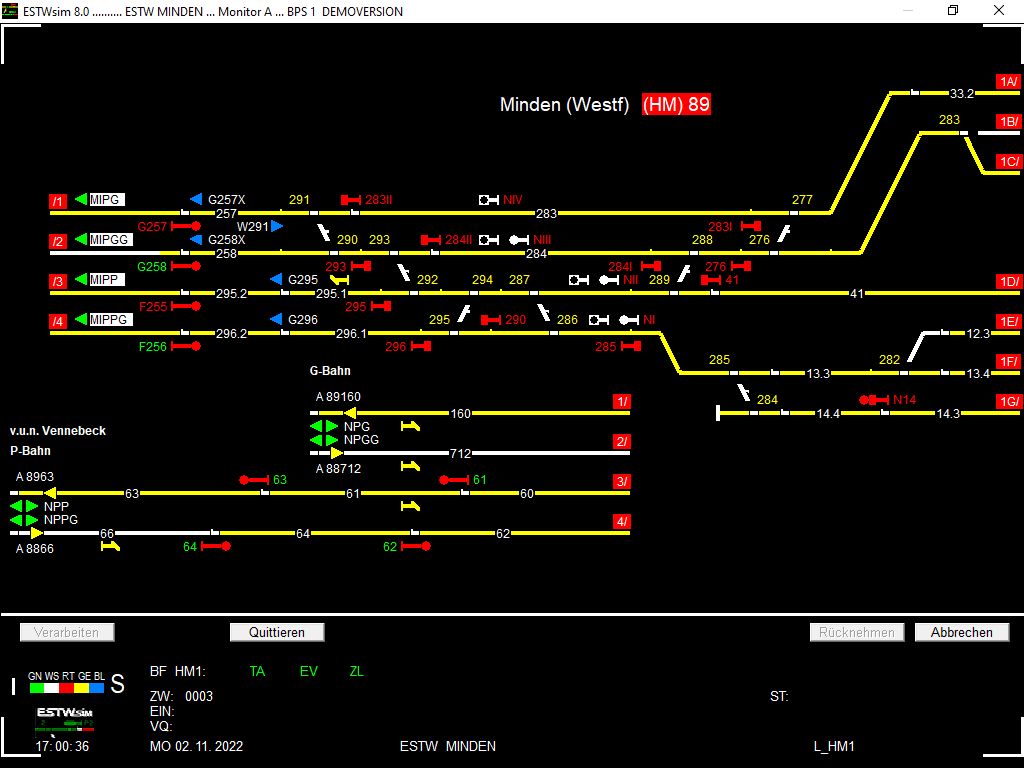The height and width of the screenshot is (768, 1024).
Task: Click the Abbrechen button
Action: point(961,632)
